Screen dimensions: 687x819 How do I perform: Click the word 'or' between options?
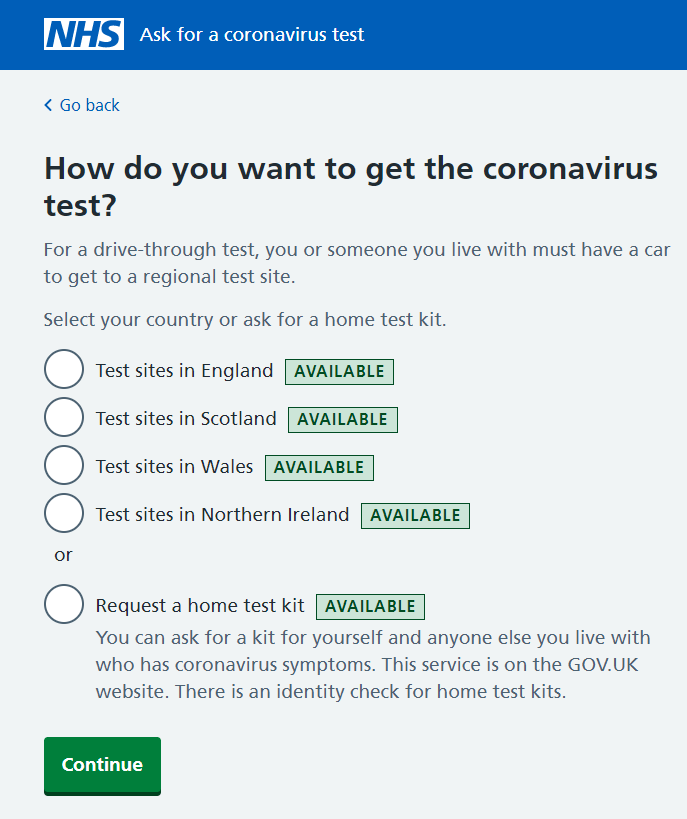(x=63, y=555)
